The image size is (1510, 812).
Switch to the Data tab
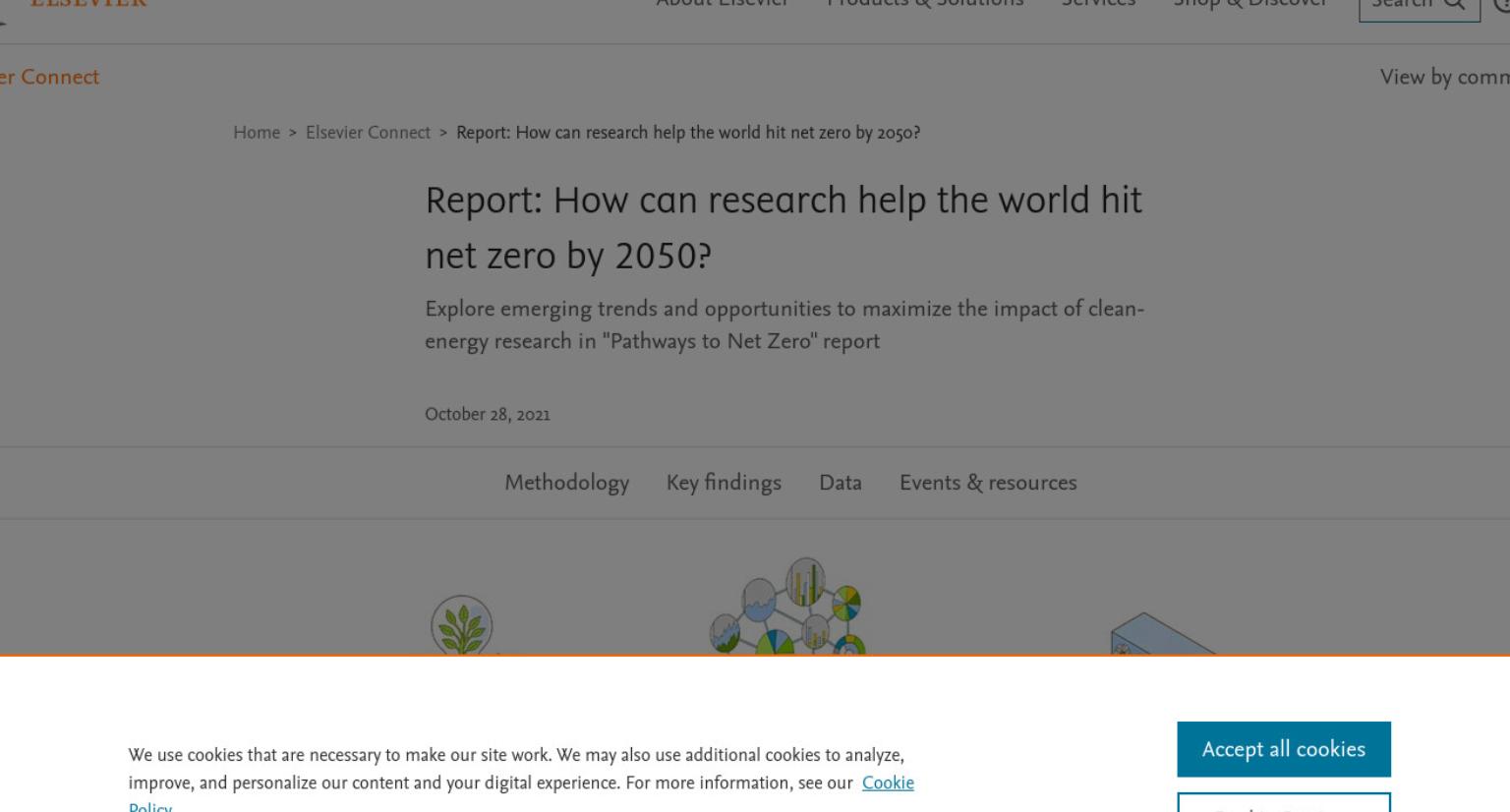click(841, 483)
